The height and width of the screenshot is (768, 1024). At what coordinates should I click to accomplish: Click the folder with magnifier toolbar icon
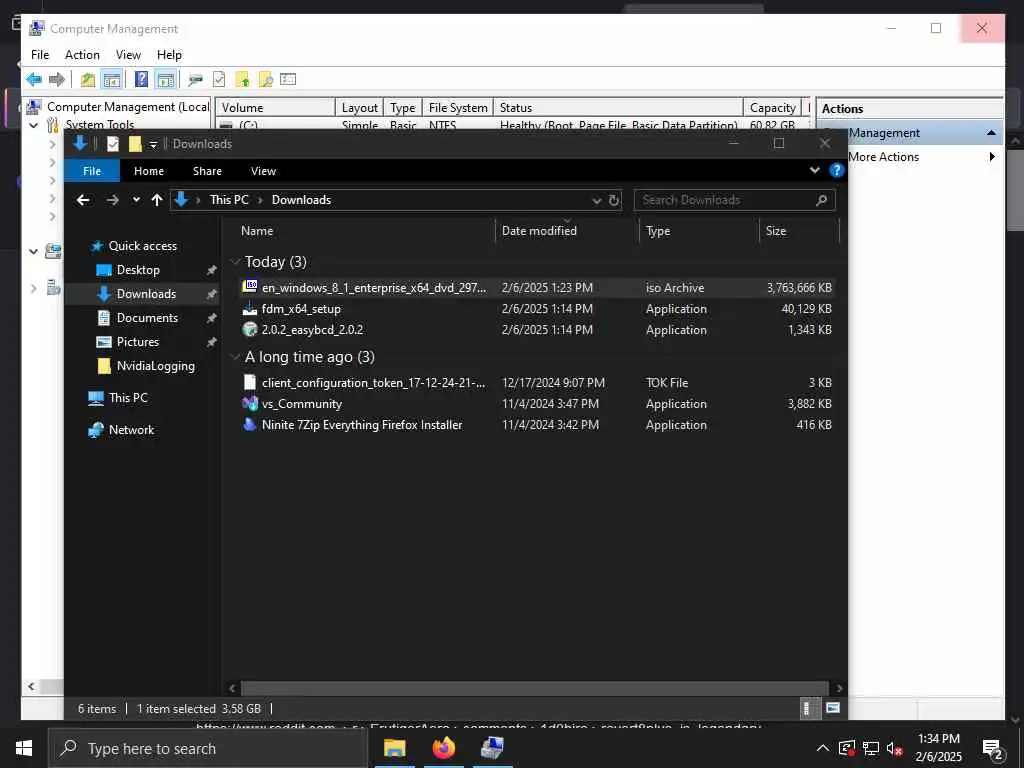(x=265, y=80)
